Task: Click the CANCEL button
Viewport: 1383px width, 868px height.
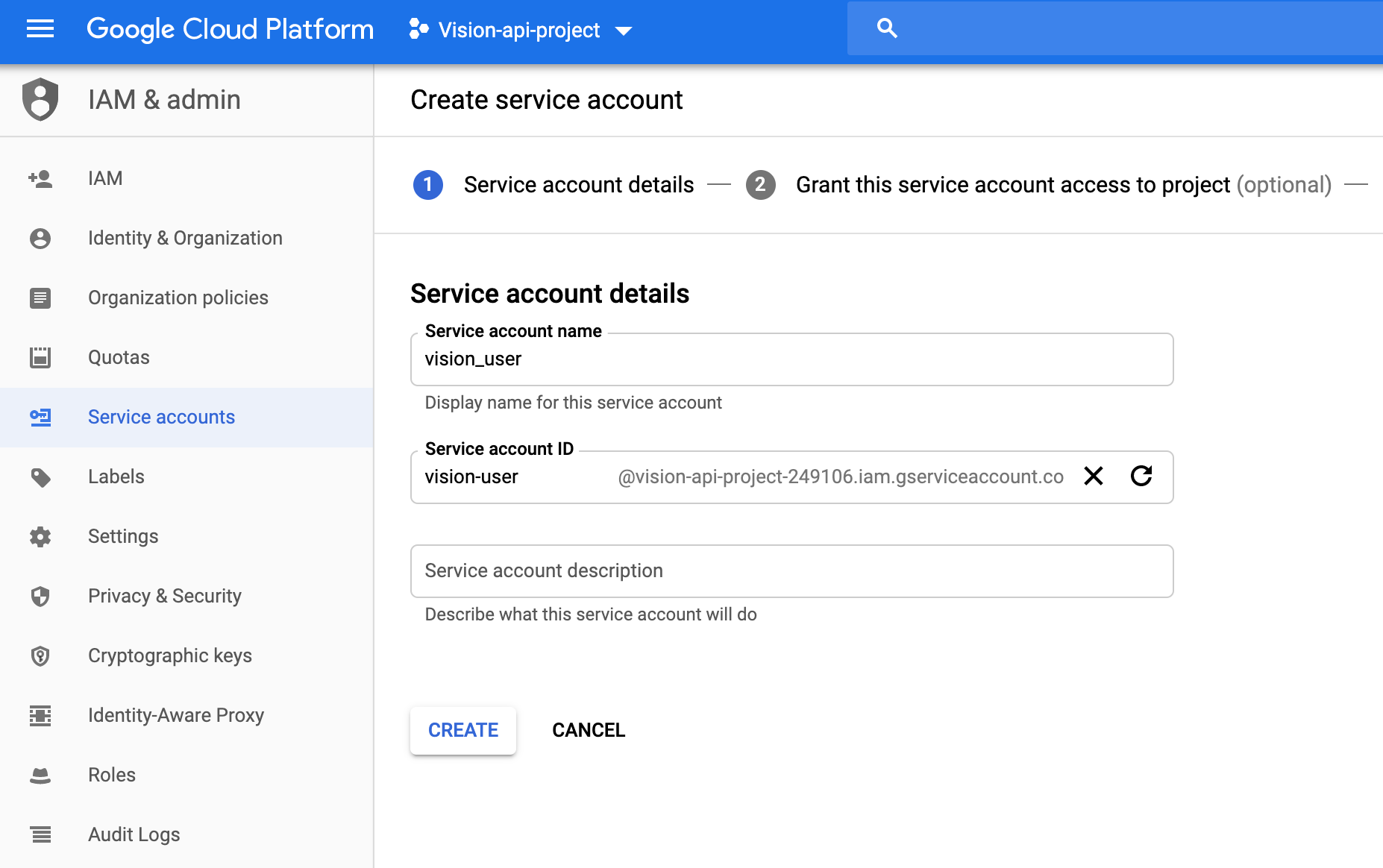Action: point(589,730)
